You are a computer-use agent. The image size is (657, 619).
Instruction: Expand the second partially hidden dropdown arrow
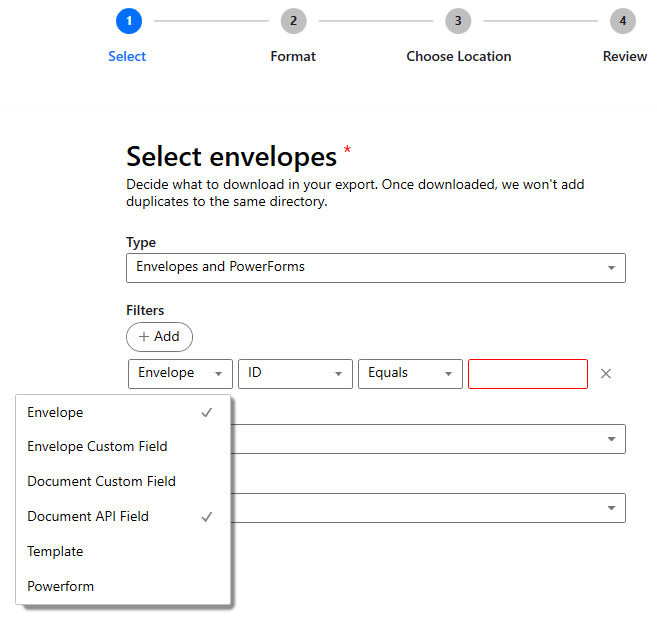(612, 508)
